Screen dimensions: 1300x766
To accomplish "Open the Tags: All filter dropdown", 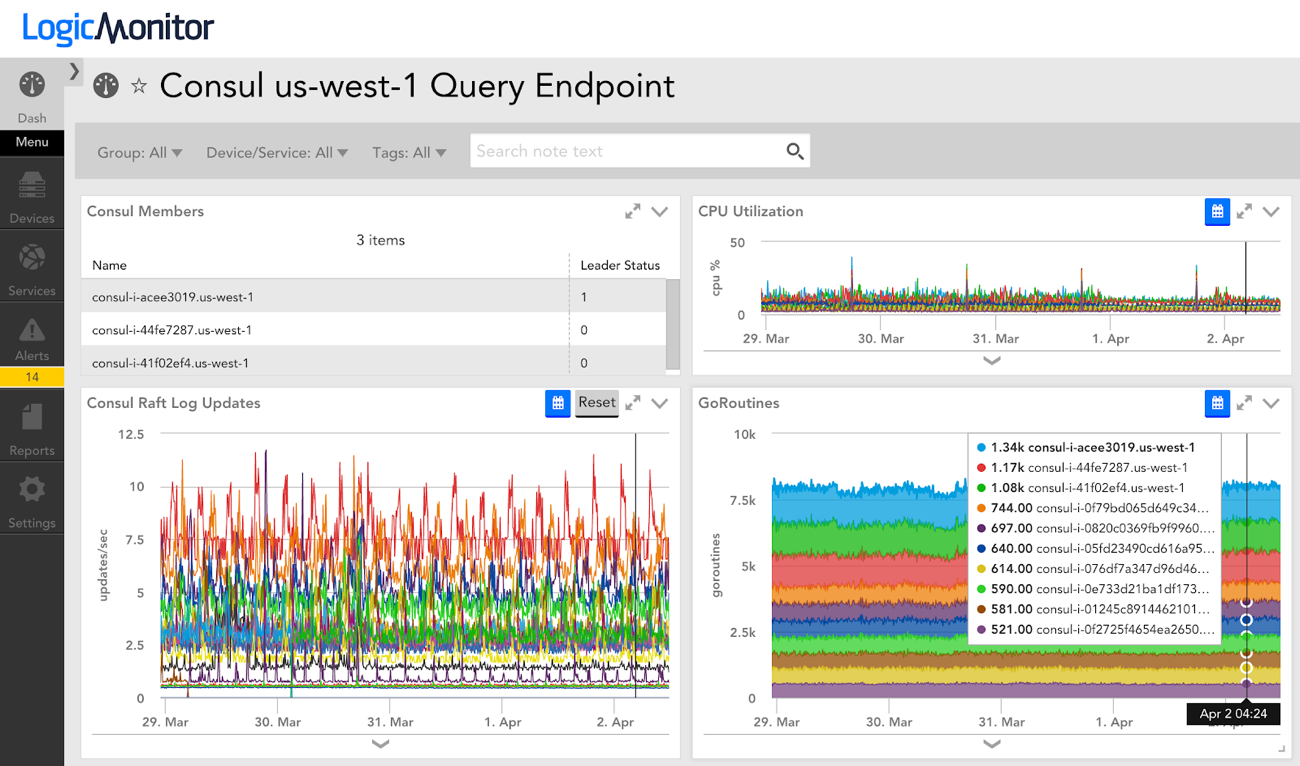I will pyautogui.click(x=409, y=153).
